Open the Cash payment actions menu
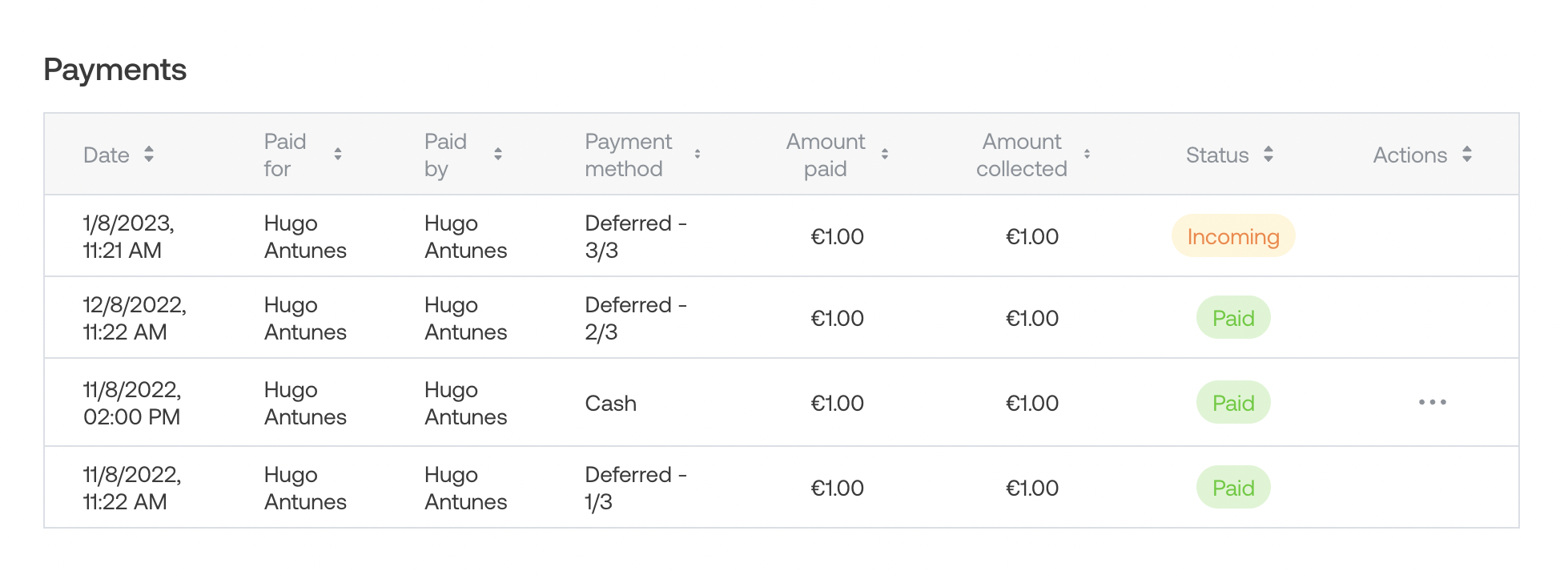The image size is (1568, 575). pos(1432,402)
